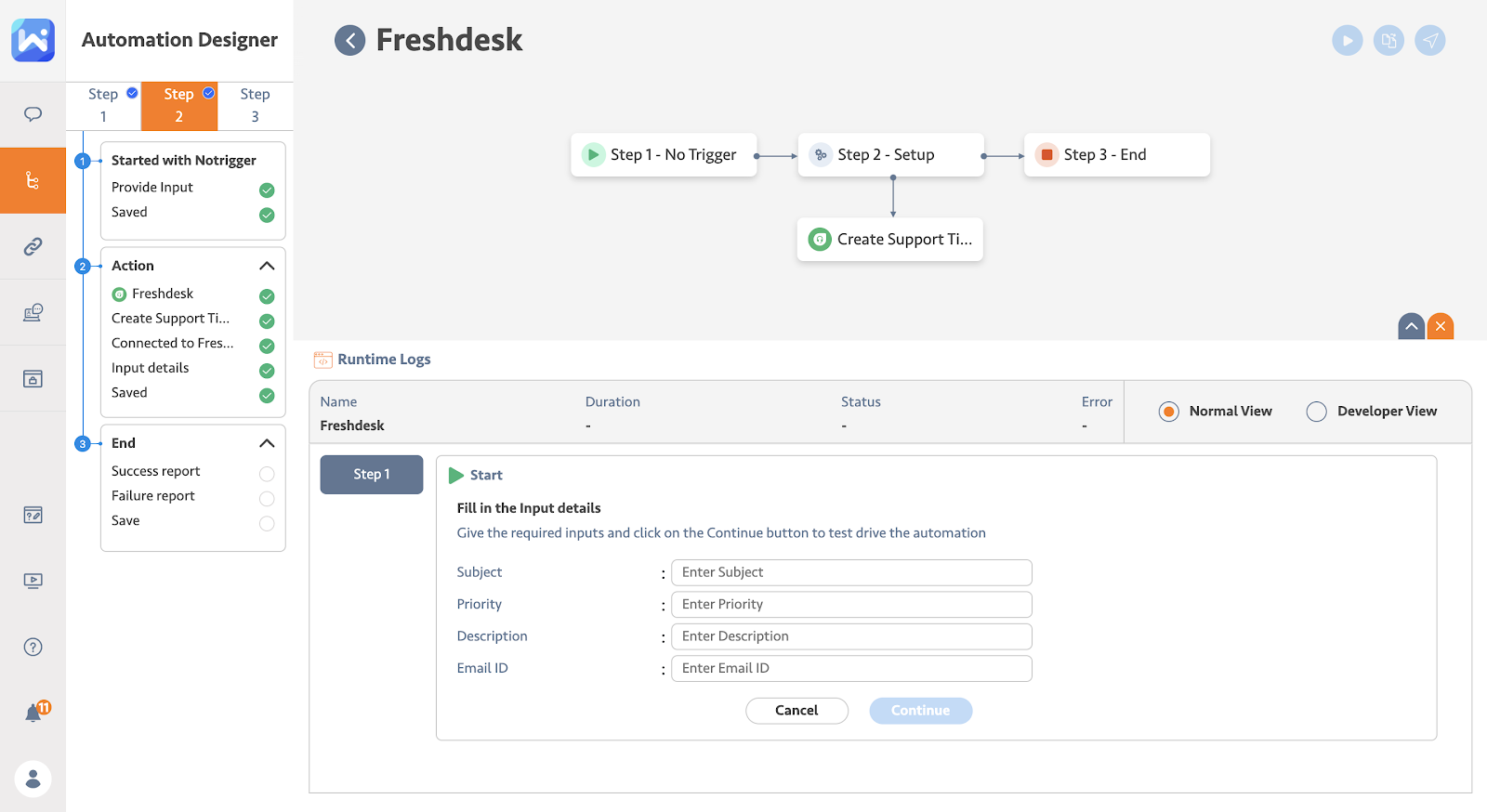Select the automation flow sidebar icon

33,180
